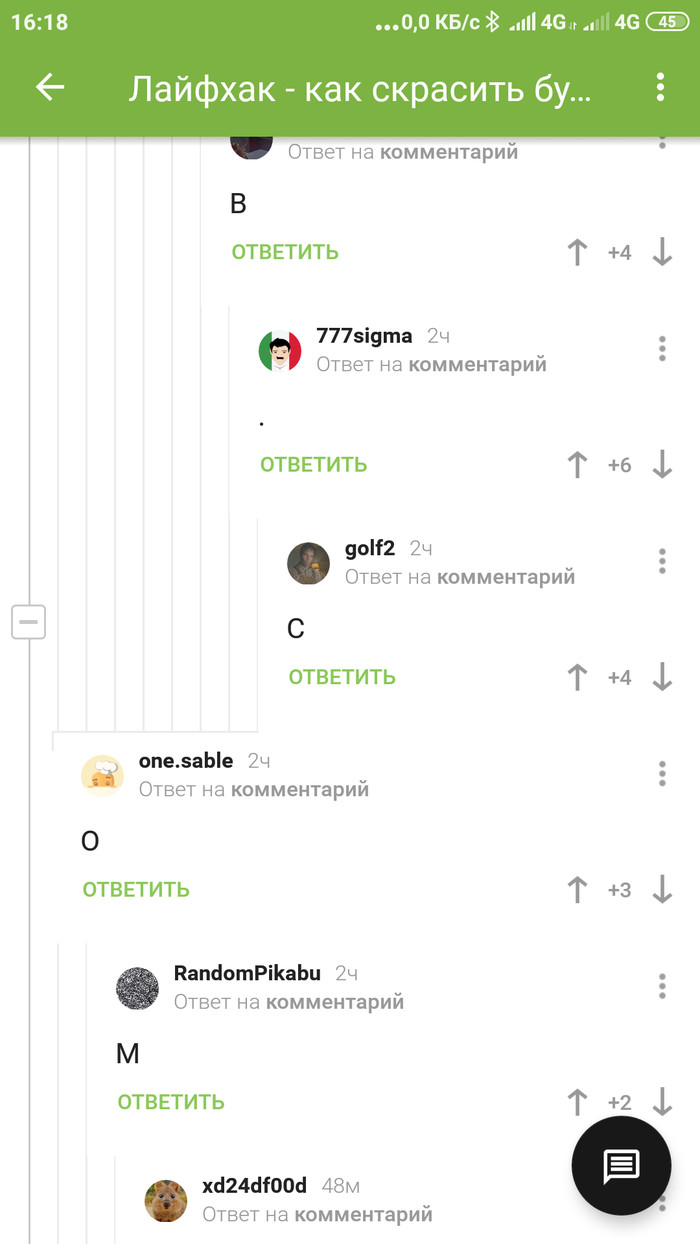Downvote one.sable's comment

pos(662,890)
